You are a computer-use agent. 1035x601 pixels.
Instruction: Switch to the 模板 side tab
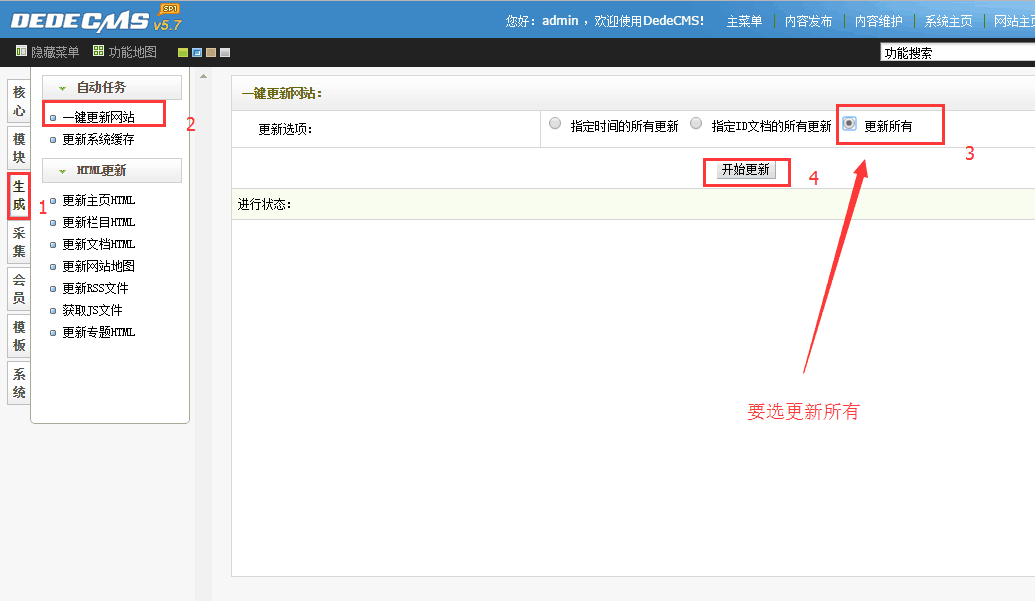18,336
